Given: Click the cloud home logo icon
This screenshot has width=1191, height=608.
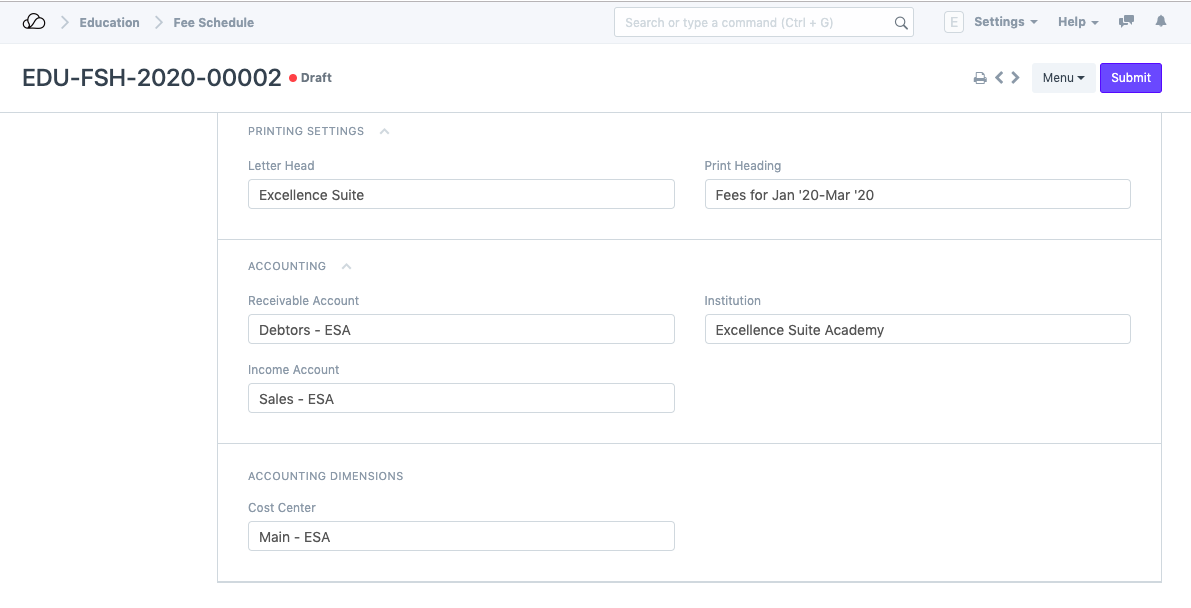Looking at the screenshot, I should click(34, 22).
